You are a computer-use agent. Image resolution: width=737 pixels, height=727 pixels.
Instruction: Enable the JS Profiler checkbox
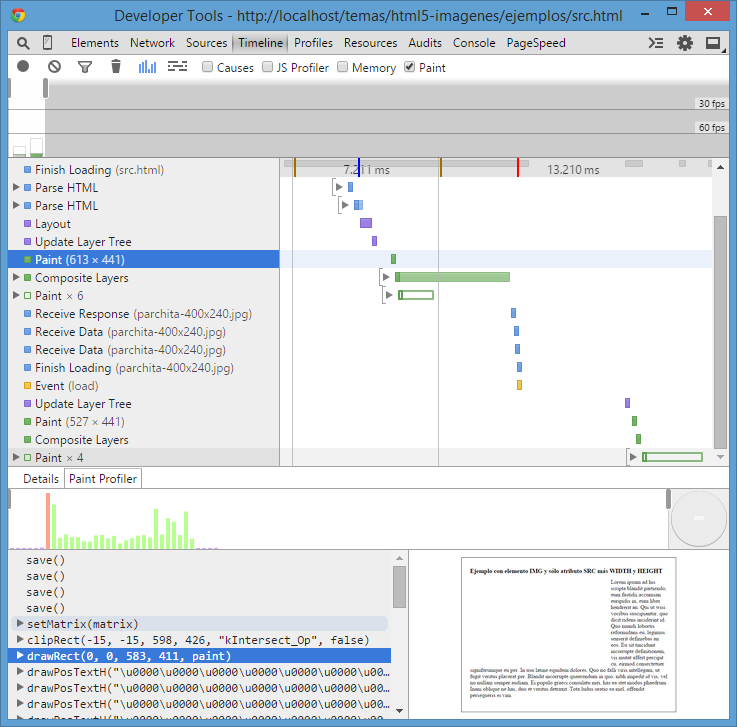click(268, 68)
